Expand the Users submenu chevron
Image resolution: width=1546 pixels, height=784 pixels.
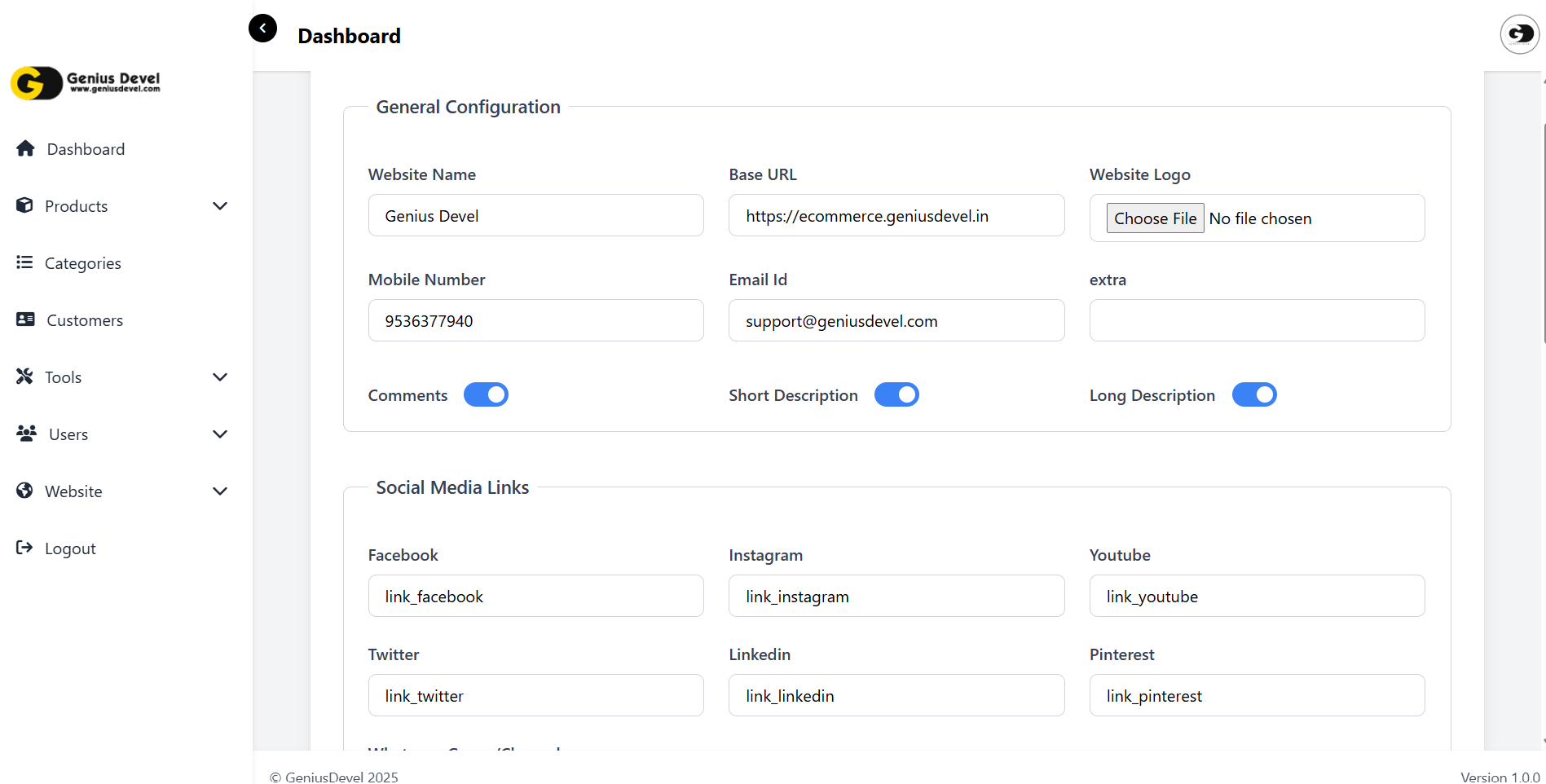(219, 434)
